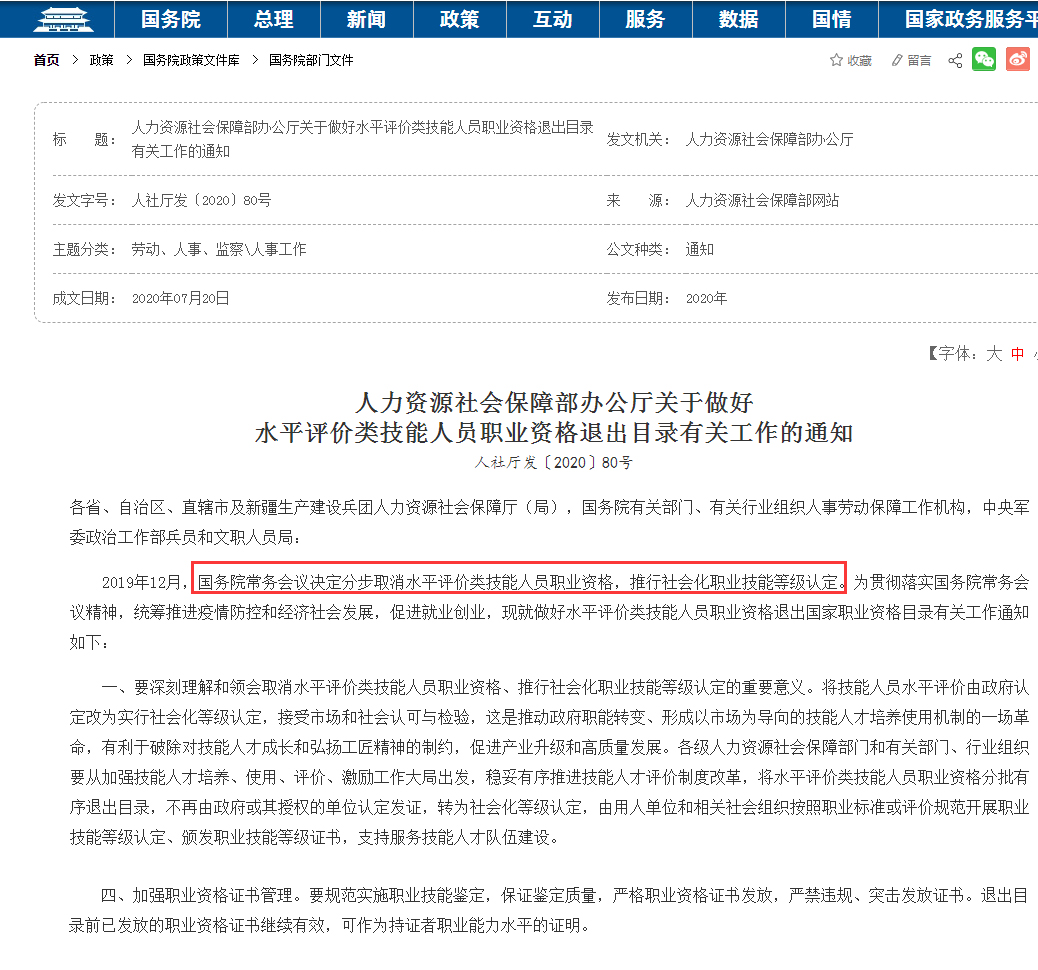Share the page via WeChat icon
The width and height of the screenshot is (1038, 970).
984,60
